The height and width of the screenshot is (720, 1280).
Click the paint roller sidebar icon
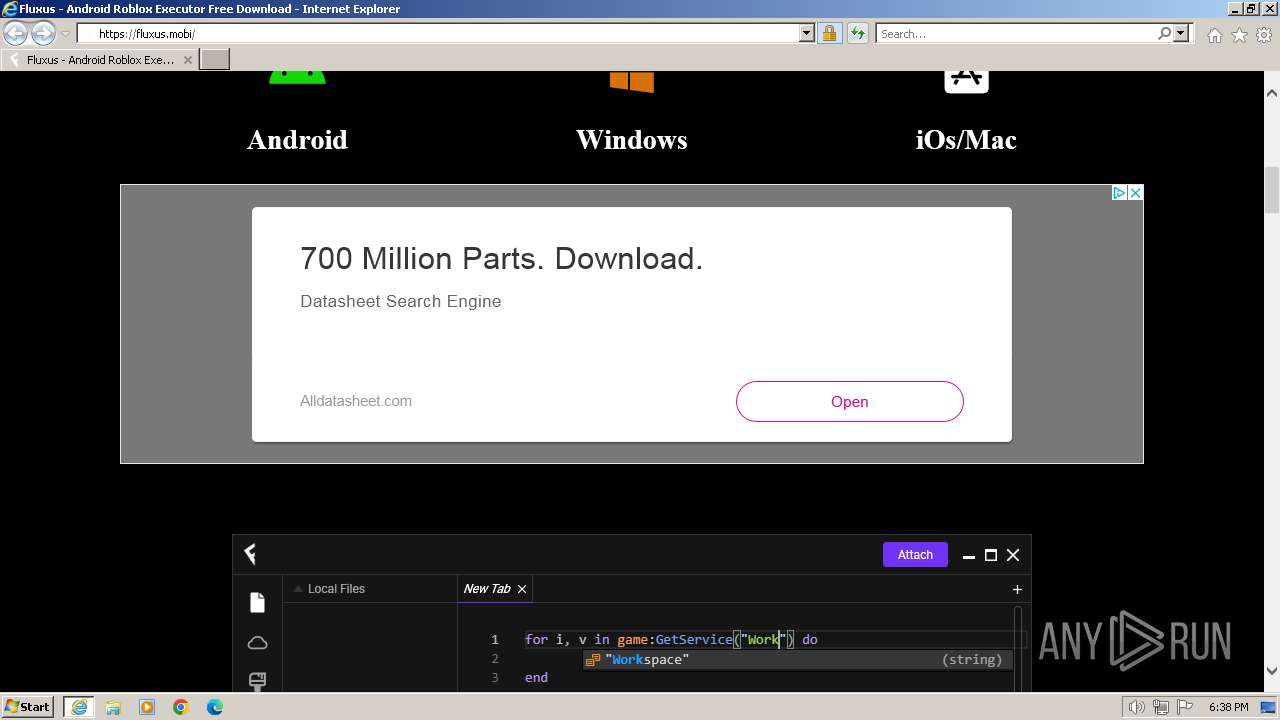click(257, 681)
